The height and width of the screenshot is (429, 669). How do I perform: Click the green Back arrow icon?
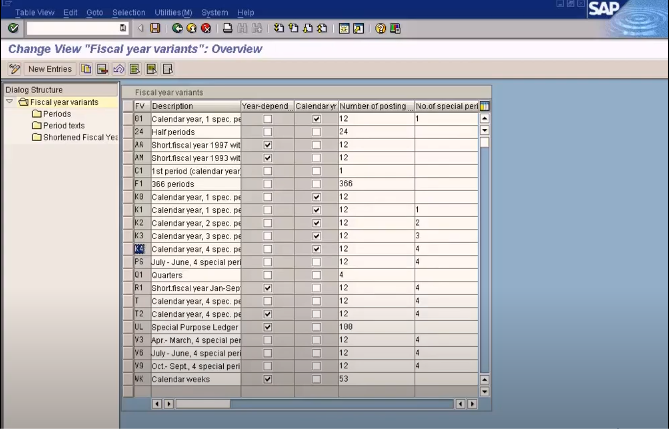pos(177,28)
